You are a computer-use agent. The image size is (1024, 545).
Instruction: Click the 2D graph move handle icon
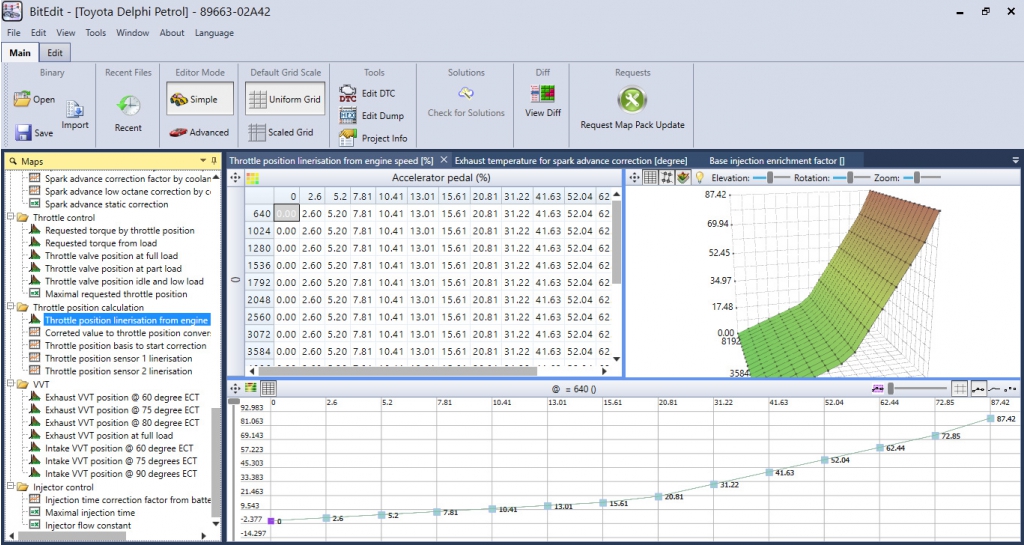tap(236, 388)
